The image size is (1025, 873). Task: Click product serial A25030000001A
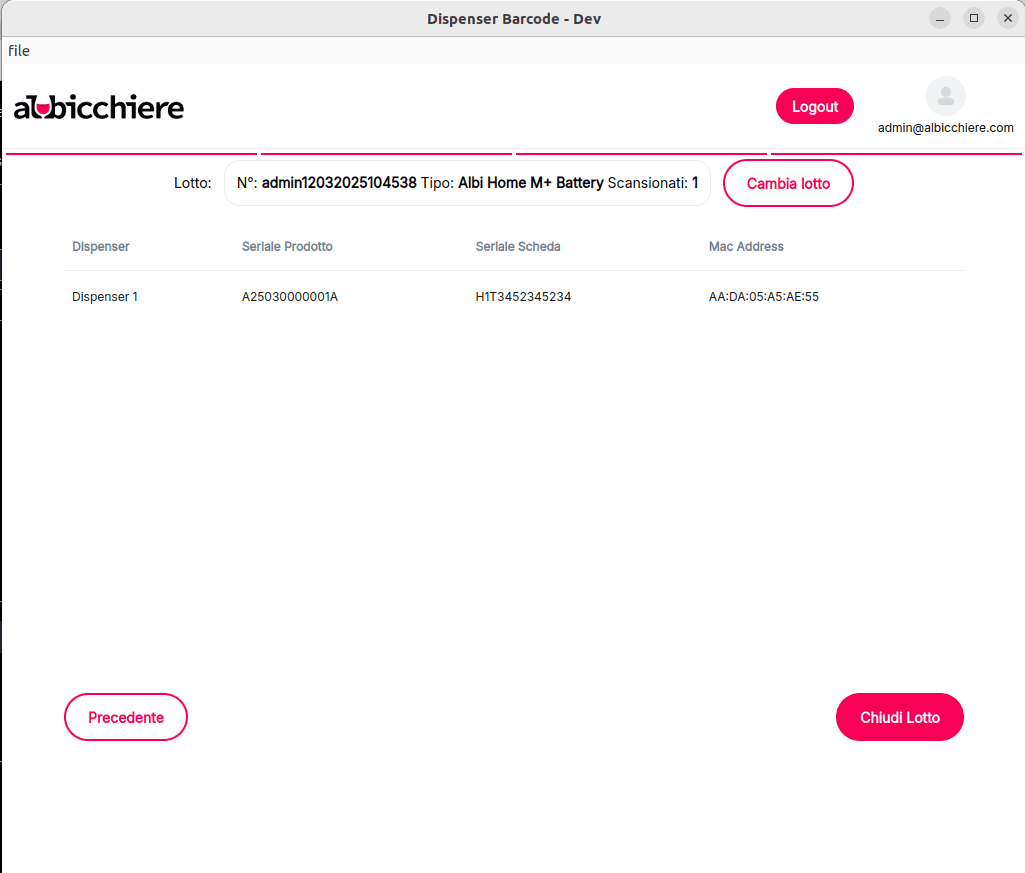tap(290, 297)
